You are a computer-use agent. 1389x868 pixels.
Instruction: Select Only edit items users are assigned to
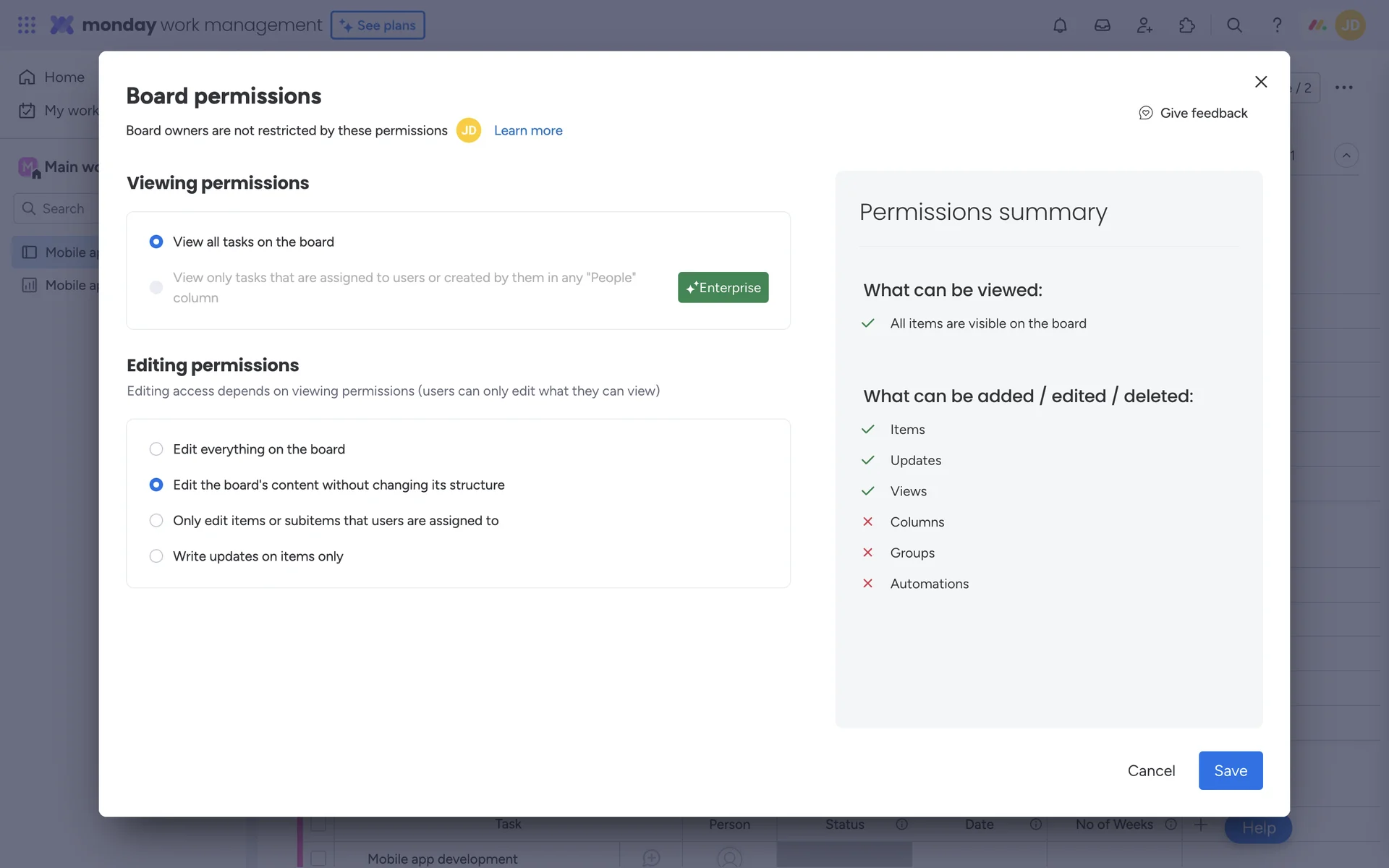(x=156, y=521)
